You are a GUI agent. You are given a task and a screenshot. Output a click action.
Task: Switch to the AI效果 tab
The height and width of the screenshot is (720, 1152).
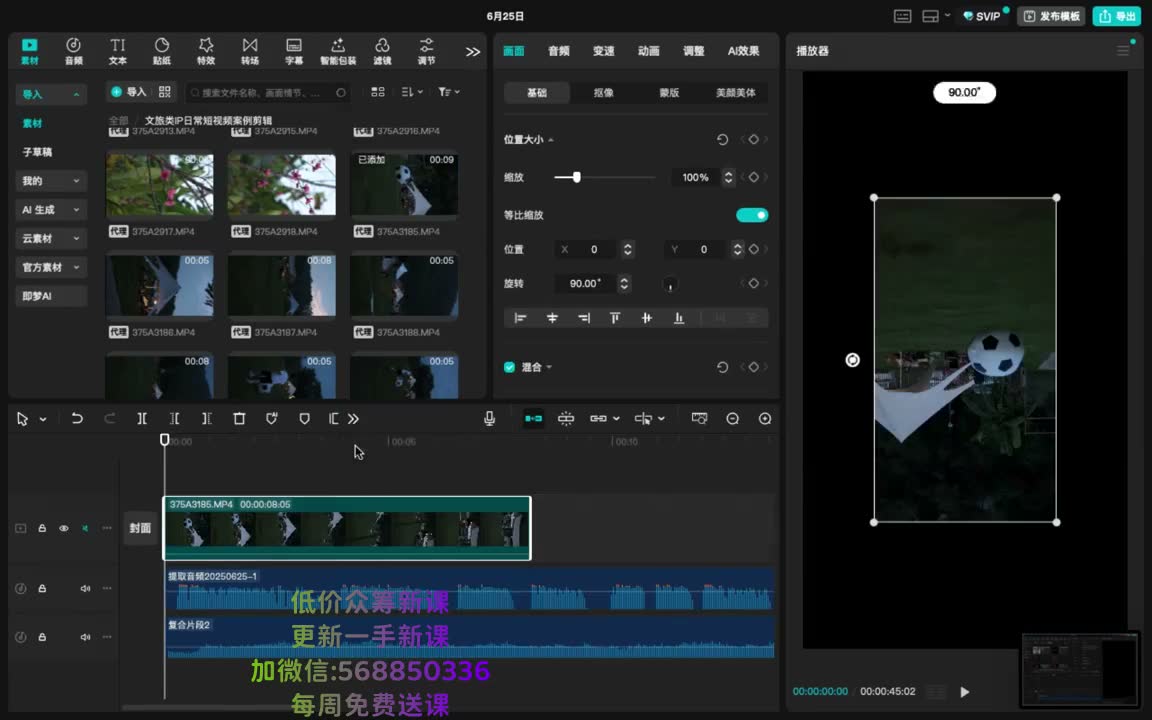coord(744,51)
